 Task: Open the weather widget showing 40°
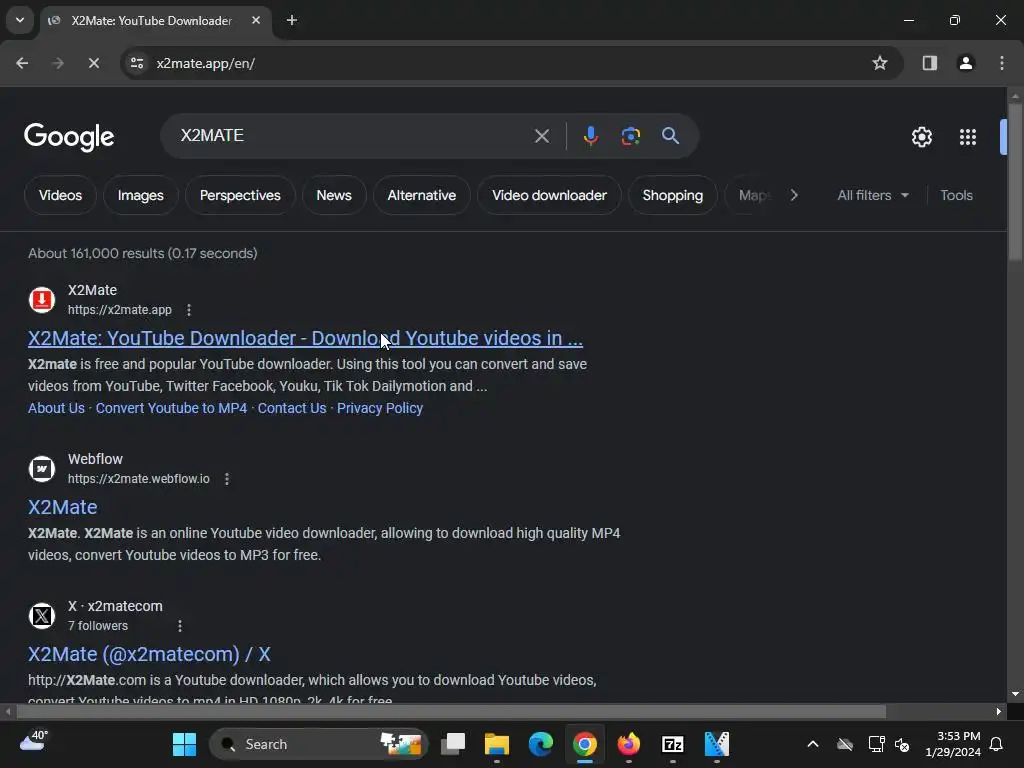tap(34, 741)
